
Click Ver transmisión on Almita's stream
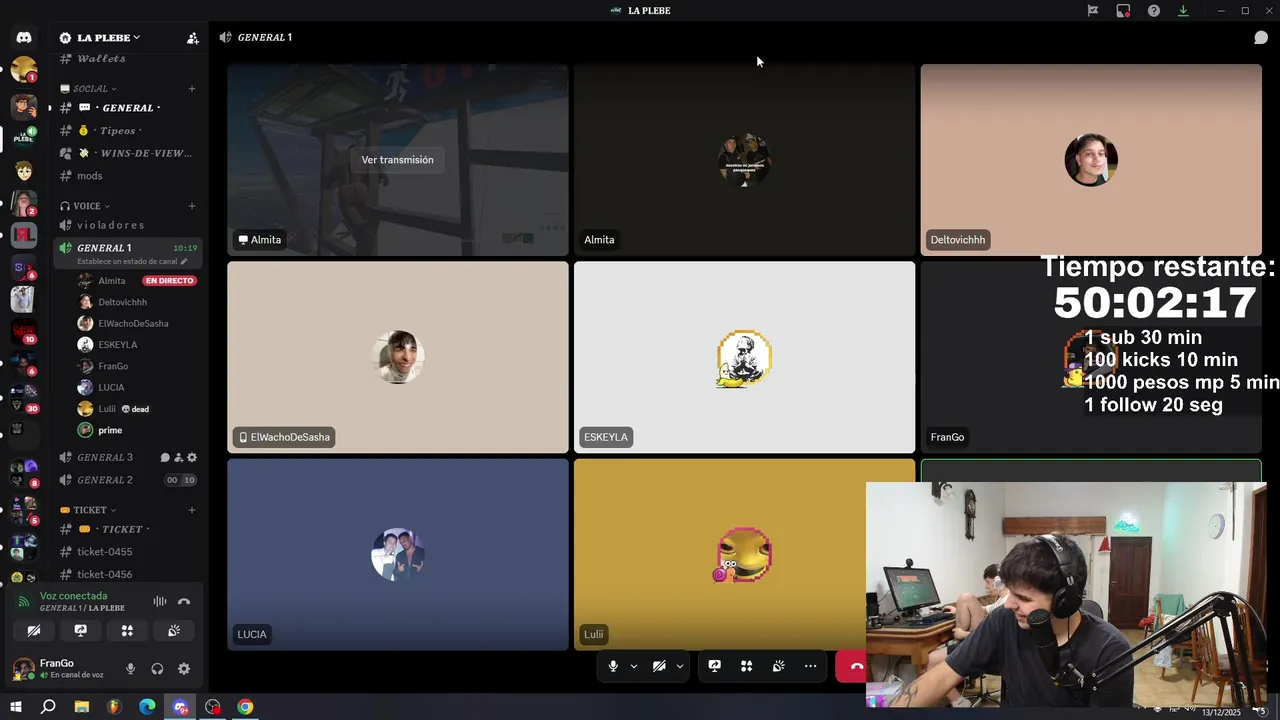tap(398, 160)
